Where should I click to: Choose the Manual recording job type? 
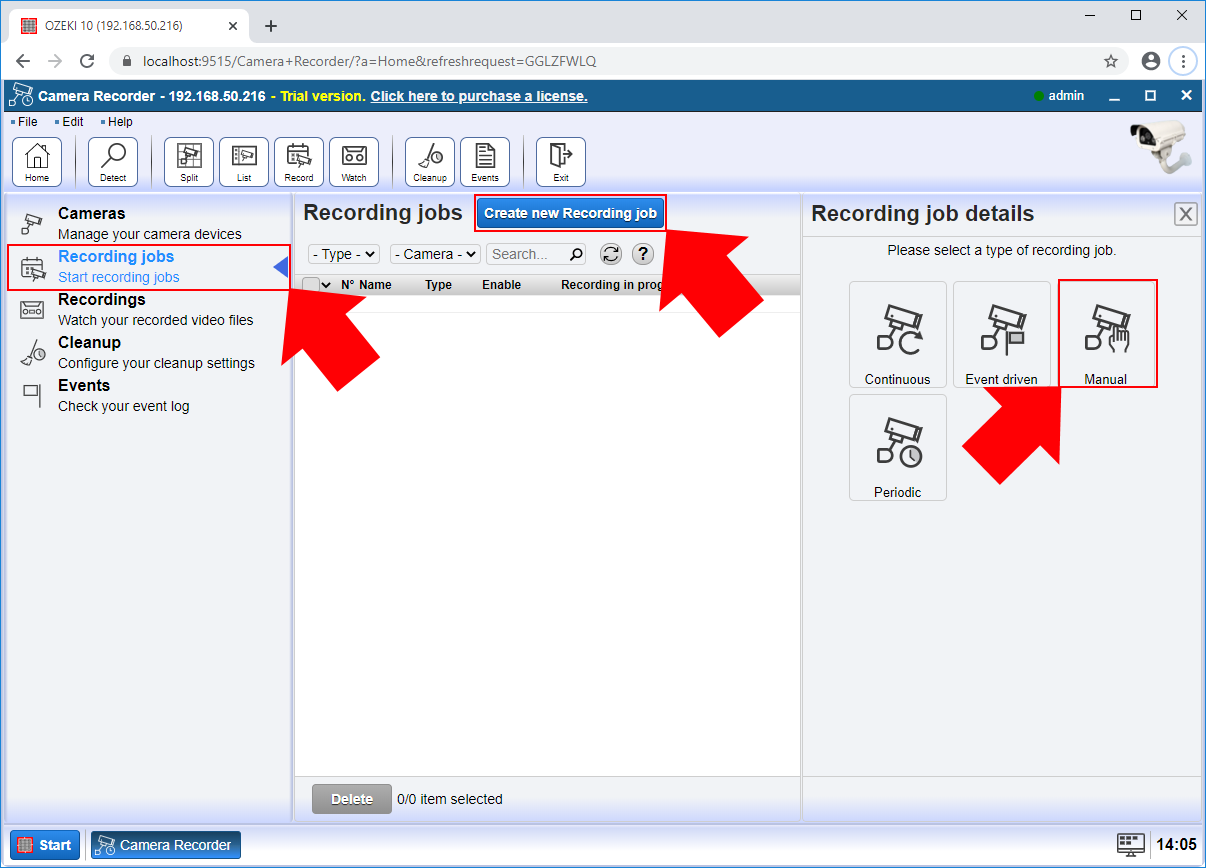point(1106,335)
